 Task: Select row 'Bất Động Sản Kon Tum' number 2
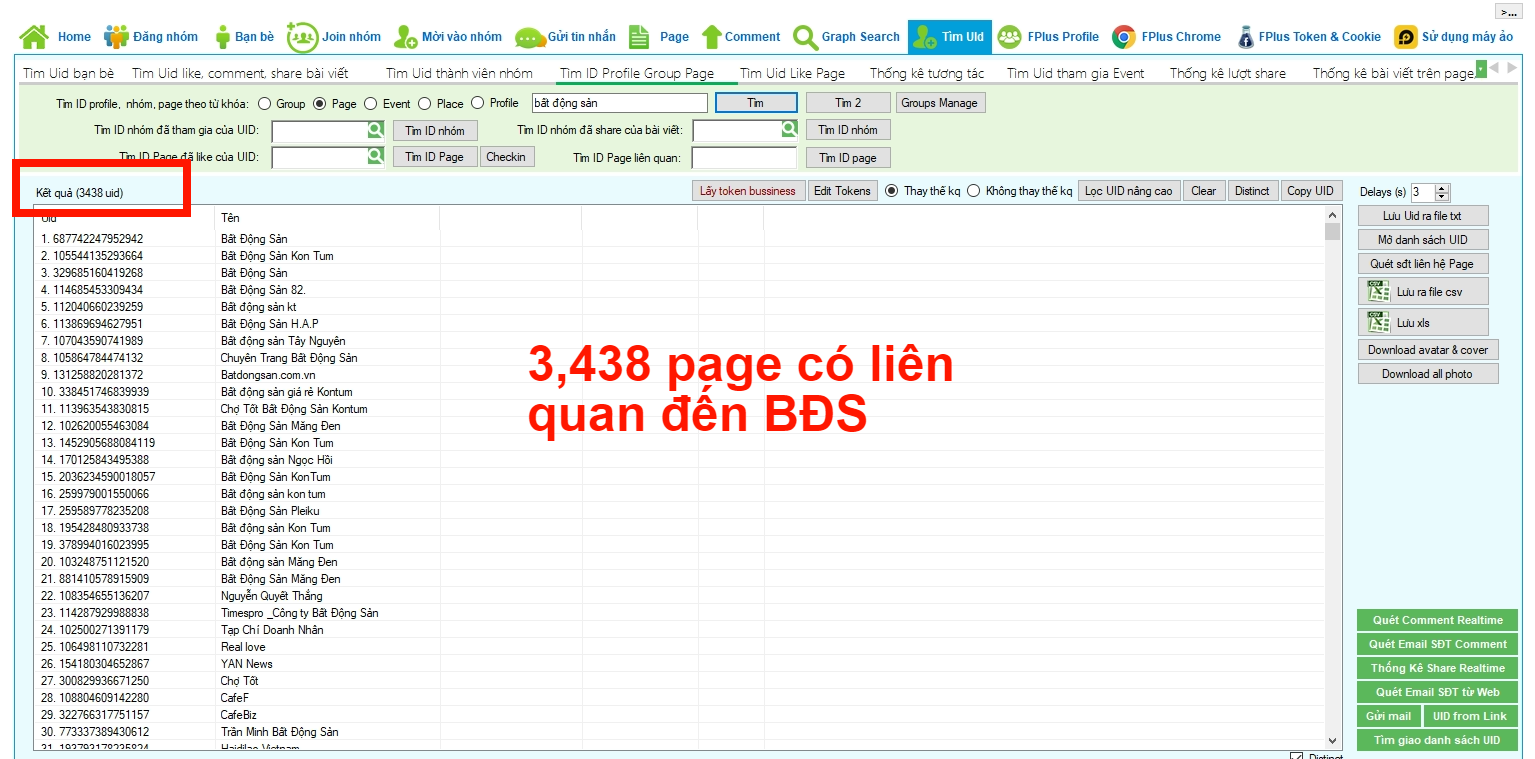coord(680,256)
